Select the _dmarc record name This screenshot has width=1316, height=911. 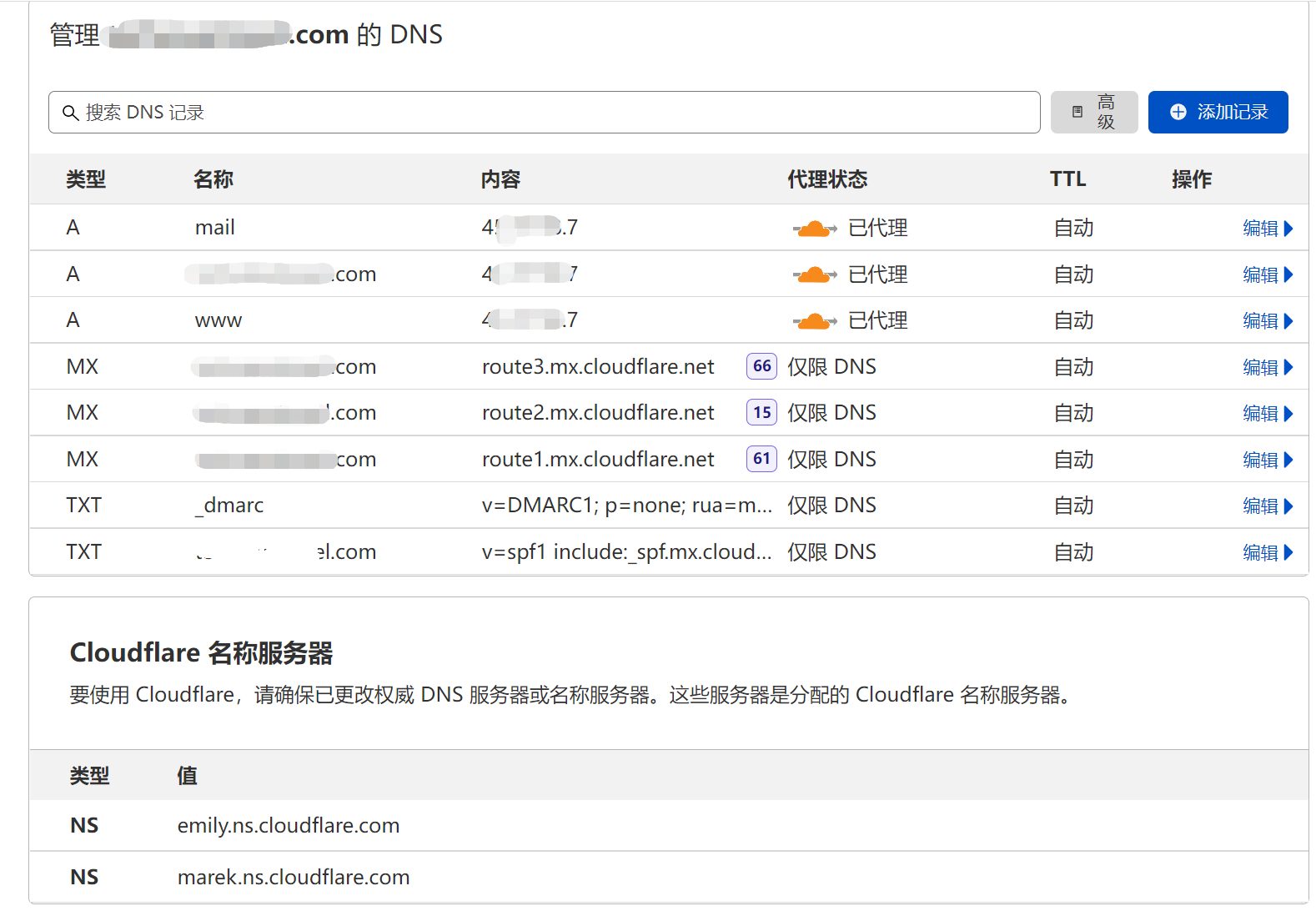point(229,506)
